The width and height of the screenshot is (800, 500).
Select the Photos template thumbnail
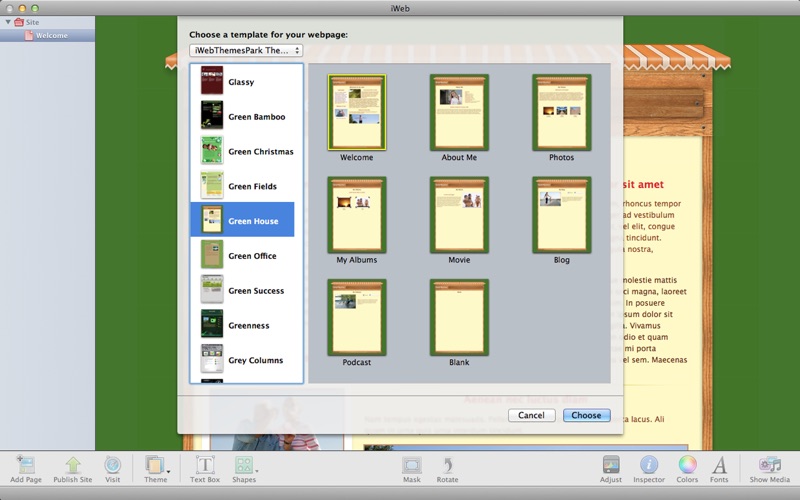point(562,112)
